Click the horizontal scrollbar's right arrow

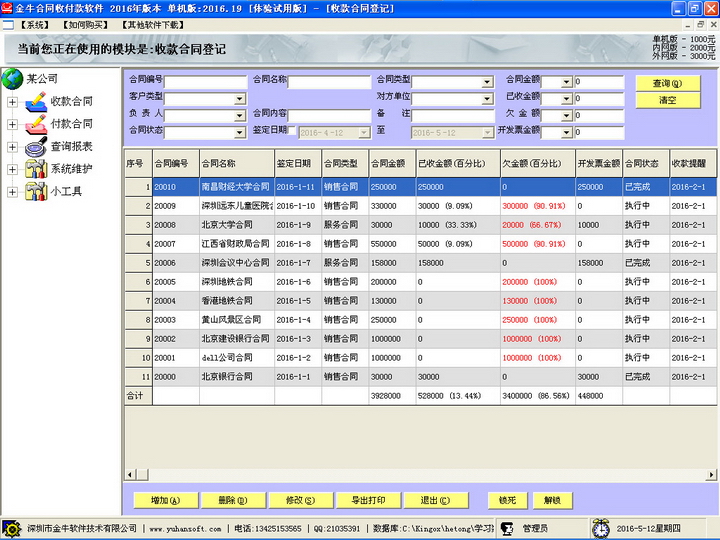pos(713,473)
